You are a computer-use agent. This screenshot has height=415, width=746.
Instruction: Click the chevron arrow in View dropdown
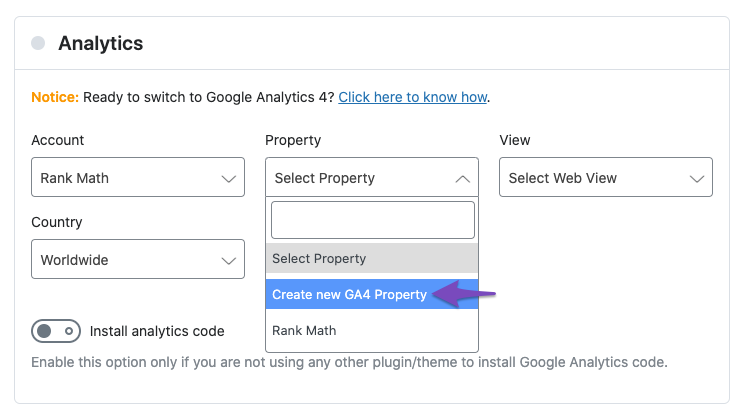pyautogui.click(x=697, y=179)
